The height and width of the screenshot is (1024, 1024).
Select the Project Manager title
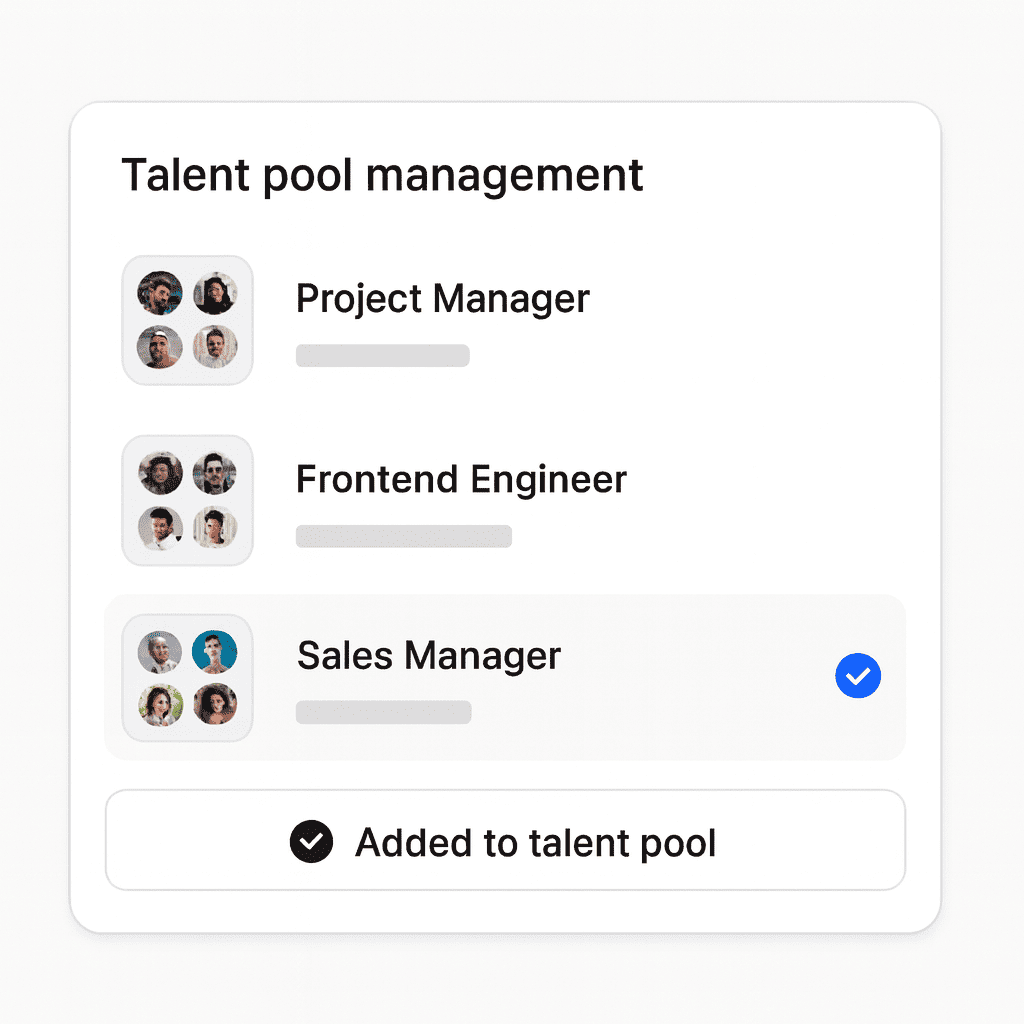tap(443, 299)
